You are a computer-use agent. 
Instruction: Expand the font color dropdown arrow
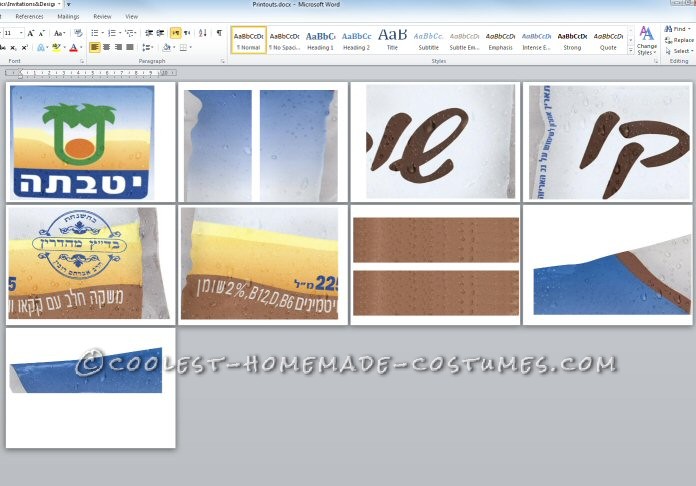(81, 47)
